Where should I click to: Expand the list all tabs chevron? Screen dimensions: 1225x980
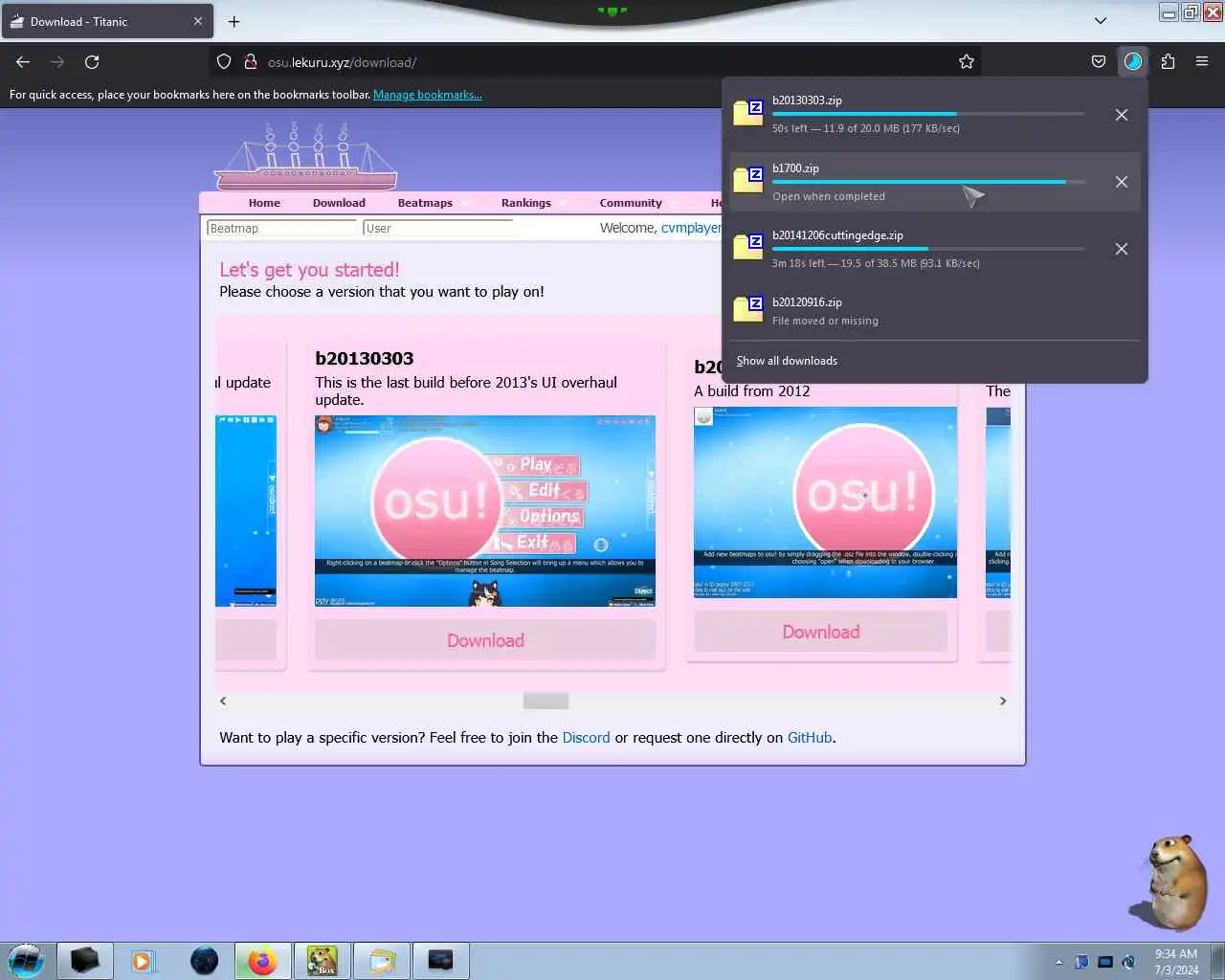pos(1101,21)
